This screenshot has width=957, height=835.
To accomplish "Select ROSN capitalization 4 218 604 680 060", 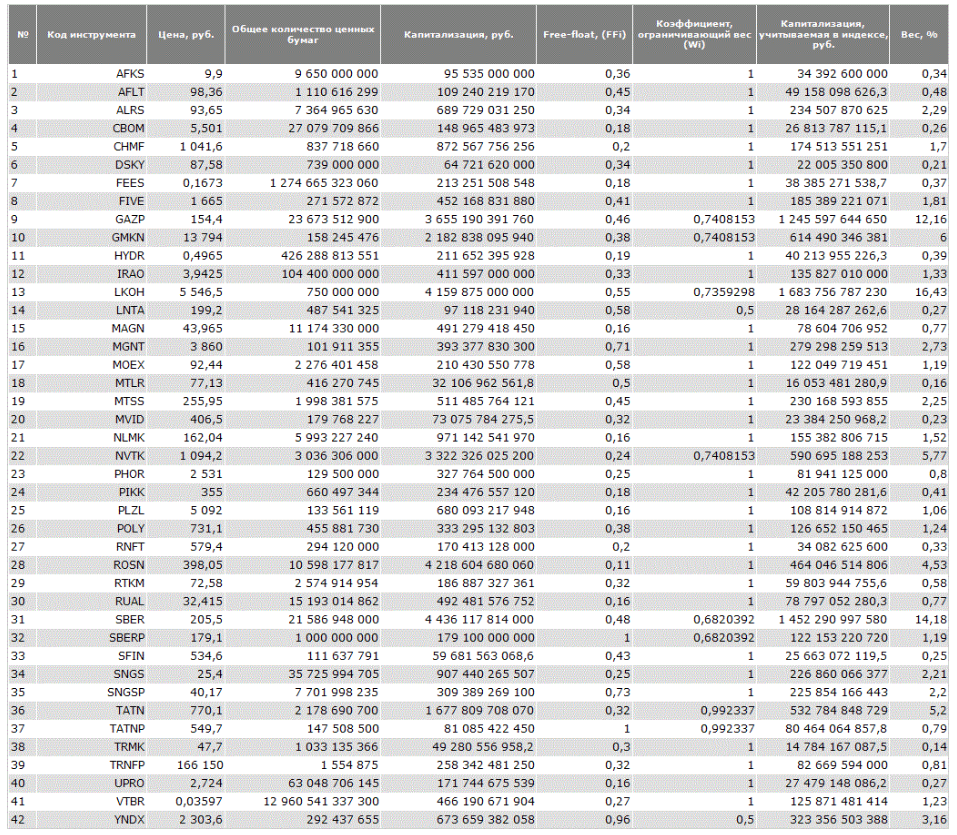I will point(480,565).
